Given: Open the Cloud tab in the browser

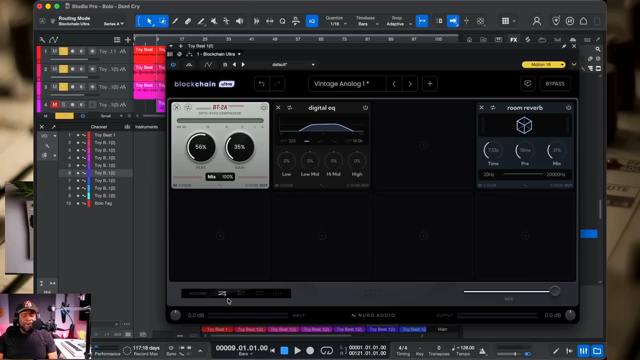Looking at the screenshot, I should point(573,40).
